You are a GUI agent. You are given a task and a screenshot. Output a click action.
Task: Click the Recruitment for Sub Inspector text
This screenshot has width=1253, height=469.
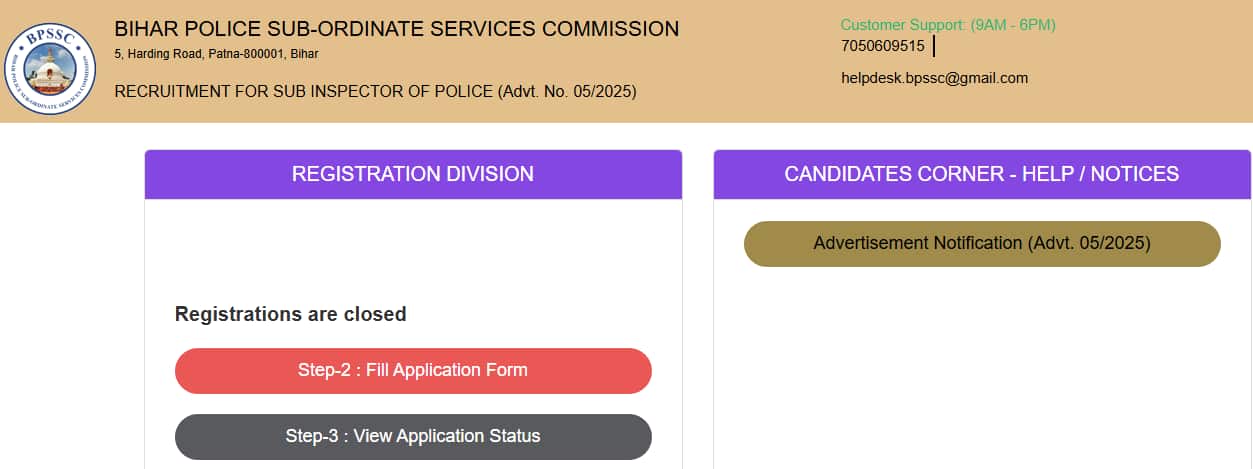[x=304, y=92]
